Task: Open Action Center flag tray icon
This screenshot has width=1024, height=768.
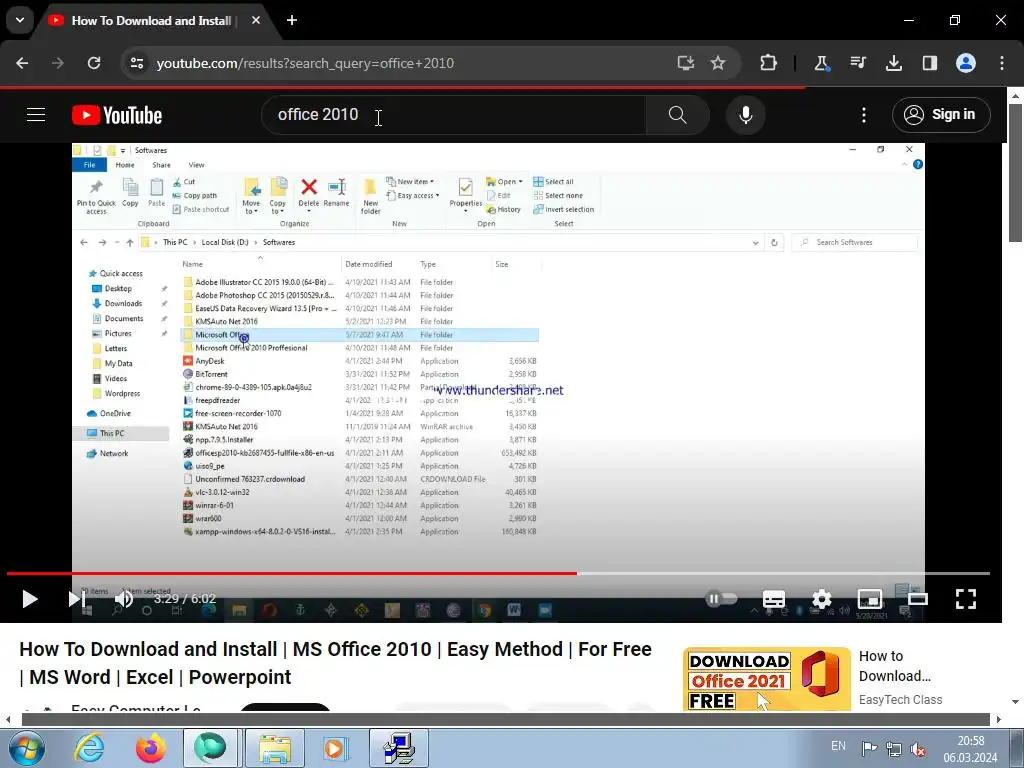Action: 869,749
